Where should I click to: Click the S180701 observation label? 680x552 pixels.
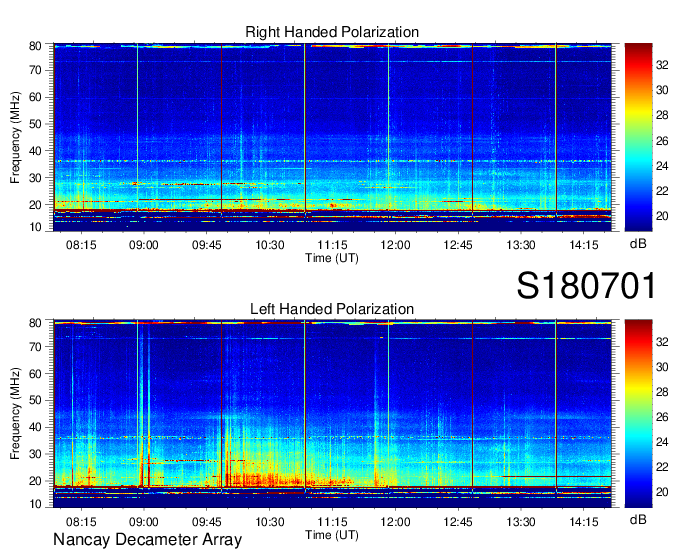(x=586, y=286)
